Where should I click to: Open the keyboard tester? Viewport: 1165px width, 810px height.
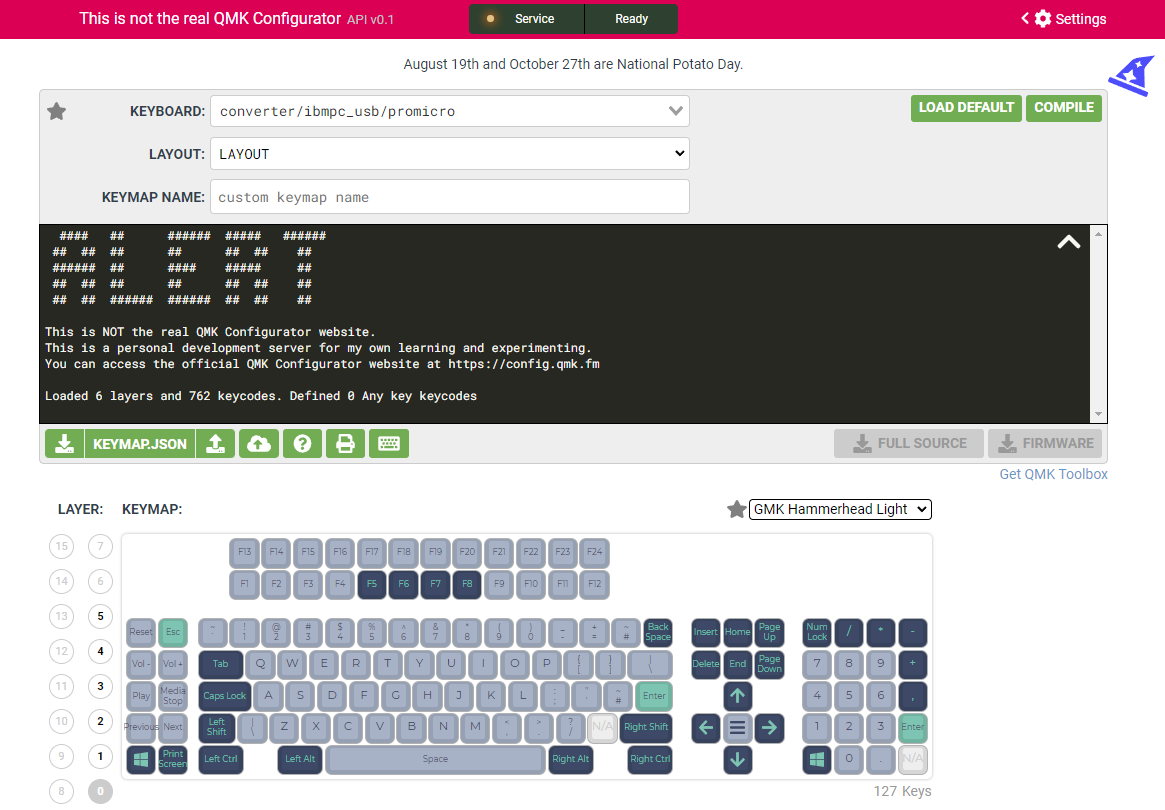(388, 443)
